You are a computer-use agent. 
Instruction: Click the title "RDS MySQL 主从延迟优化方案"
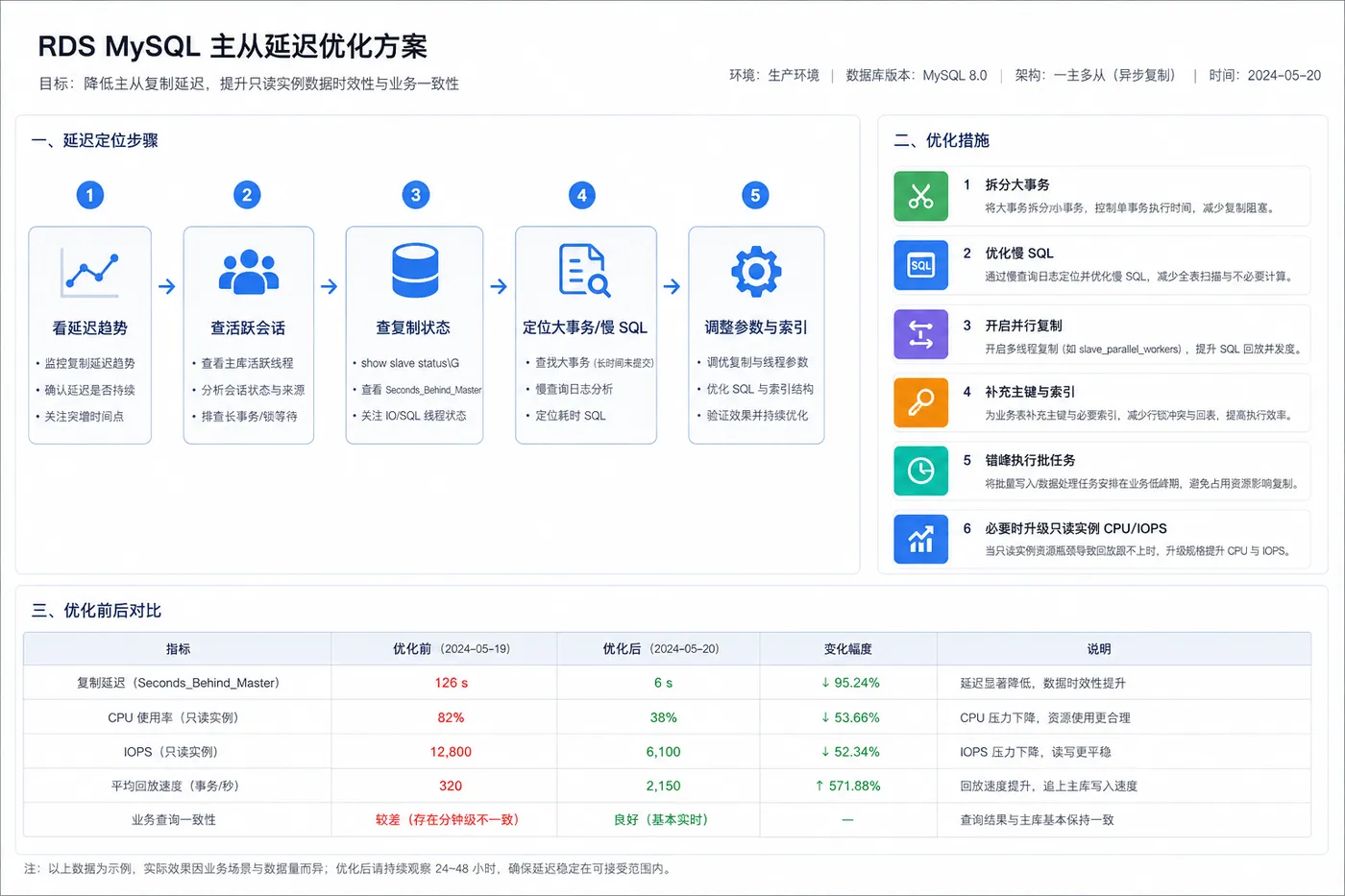[232, 46]
